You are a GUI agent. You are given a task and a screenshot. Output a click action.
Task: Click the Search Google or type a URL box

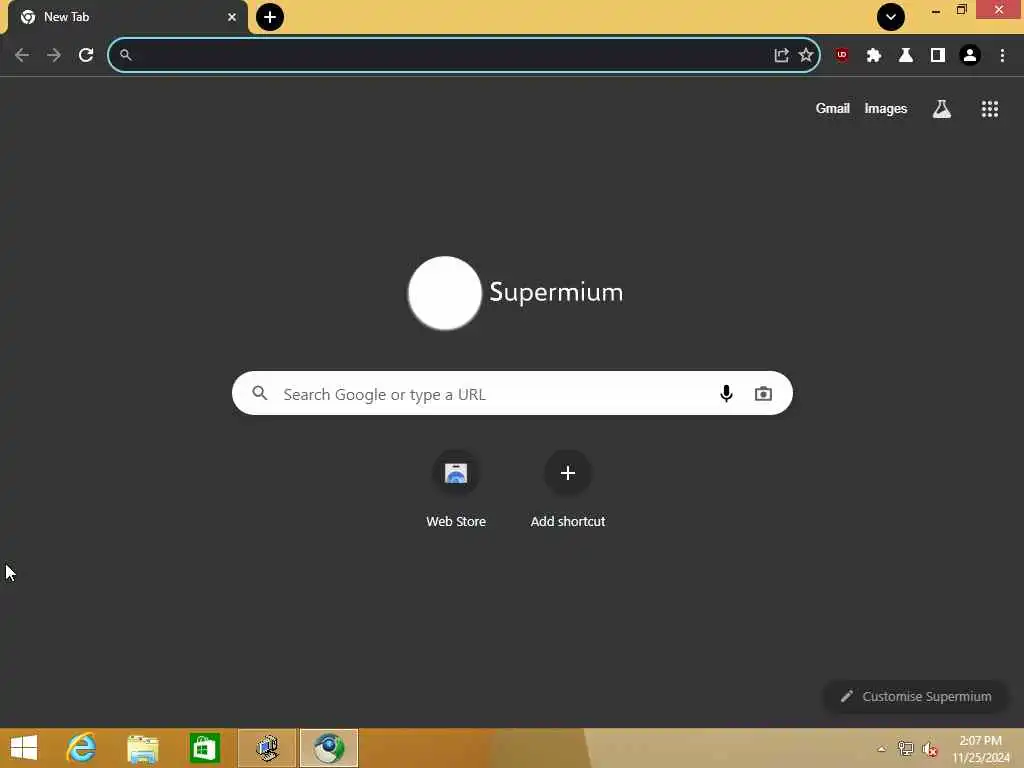tap(513, 393)
